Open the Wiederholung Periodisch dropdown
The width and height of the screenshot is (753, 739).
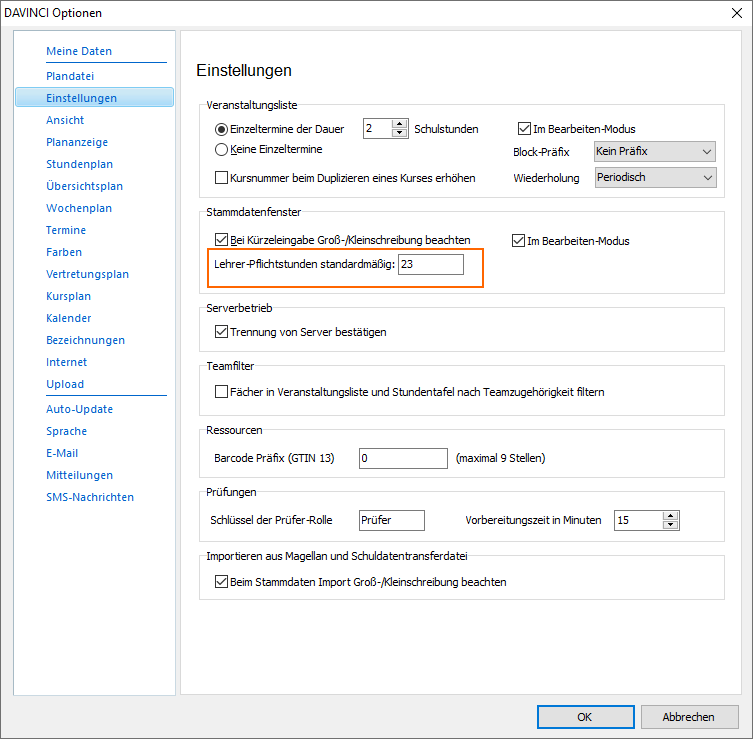click(x=656, y=177)
